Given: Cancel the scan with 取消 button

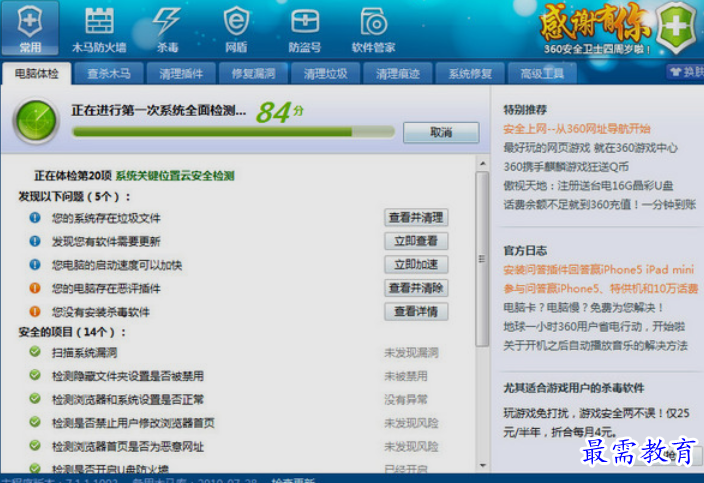Looking at the screenshot, I should click(x=441, y=132).
